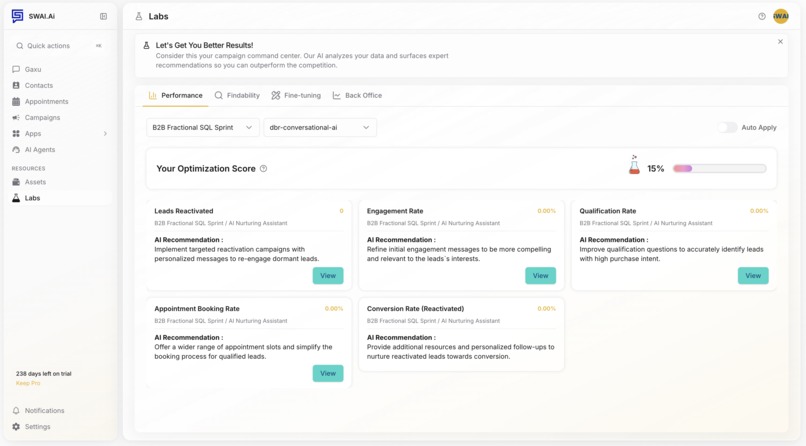Click the Settings gear icon
806x446 pixels.
tap(16, 426)
